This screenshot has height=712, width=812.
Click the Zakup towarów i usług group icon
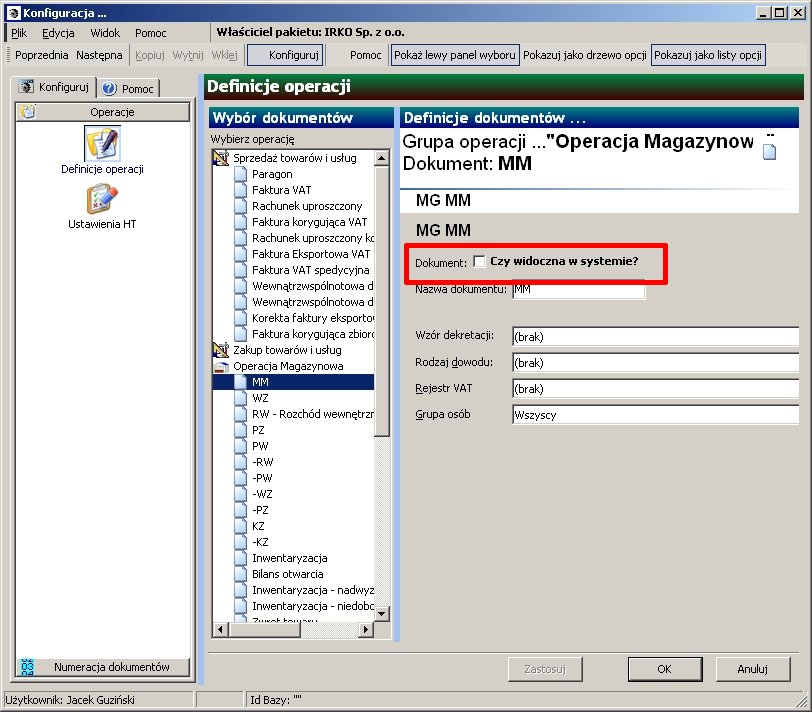pos(221,350)
